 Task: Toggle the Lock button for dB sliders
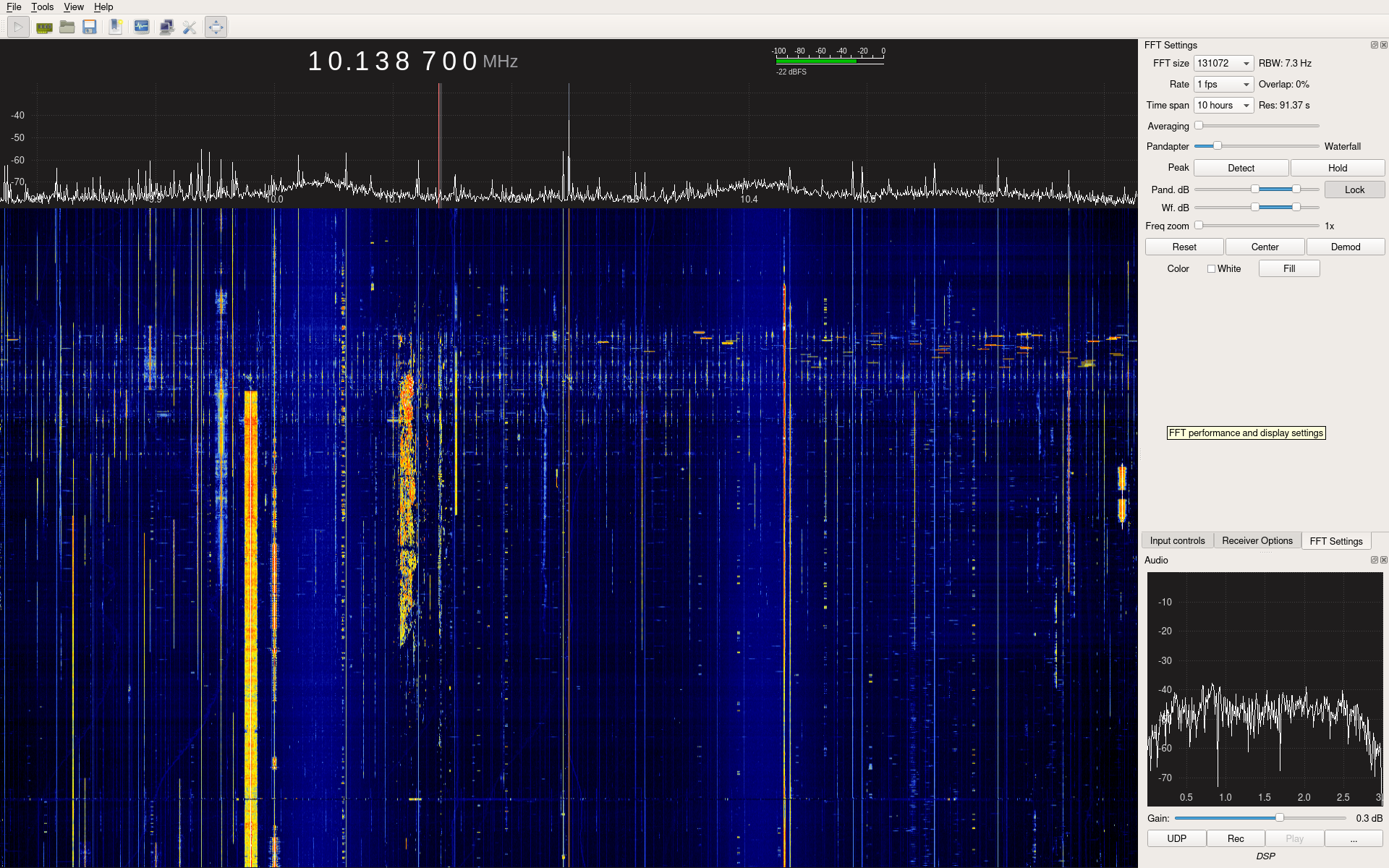point(1354,190)
